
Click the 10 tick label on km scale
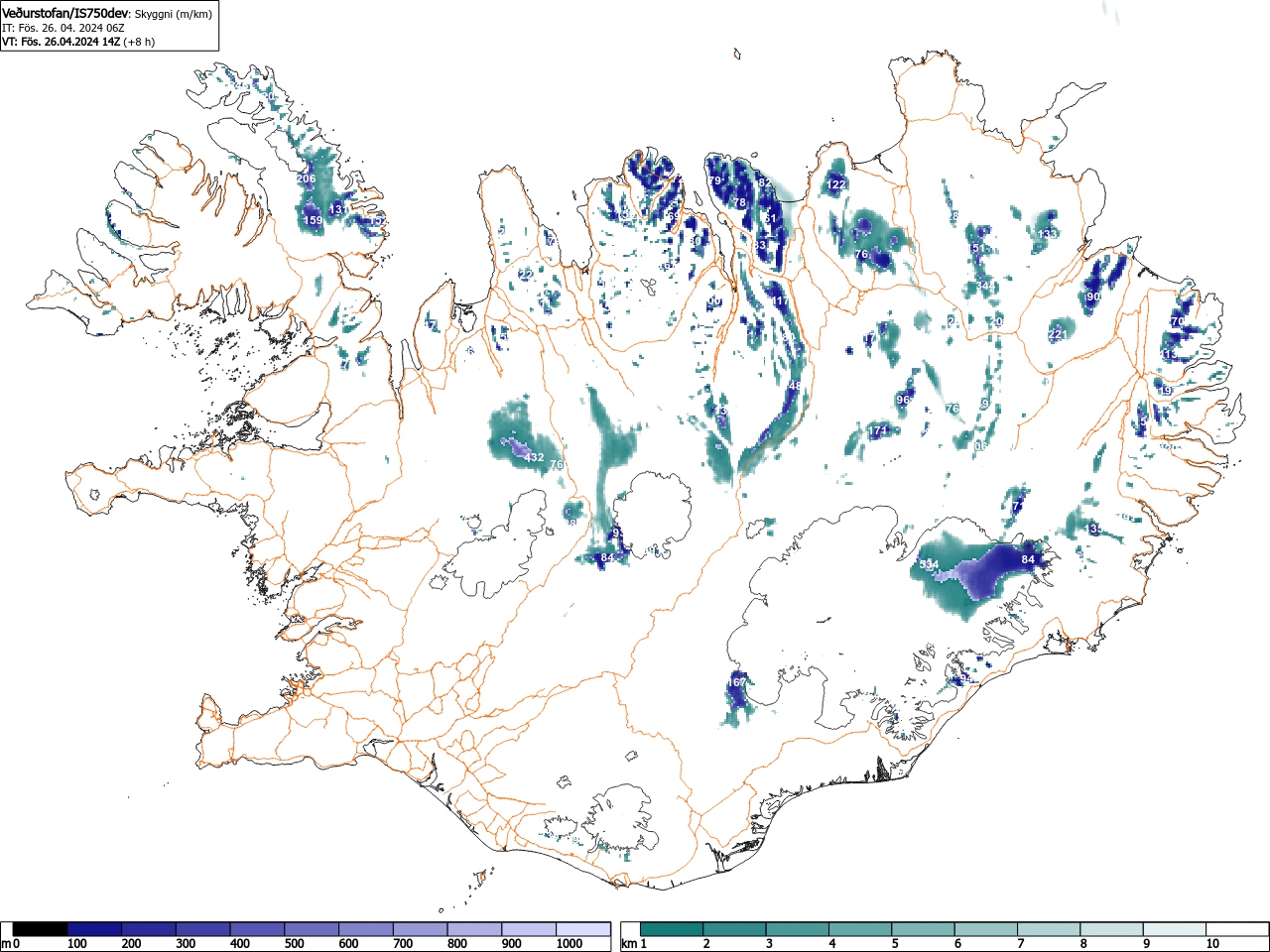[x=1212, y=944]
